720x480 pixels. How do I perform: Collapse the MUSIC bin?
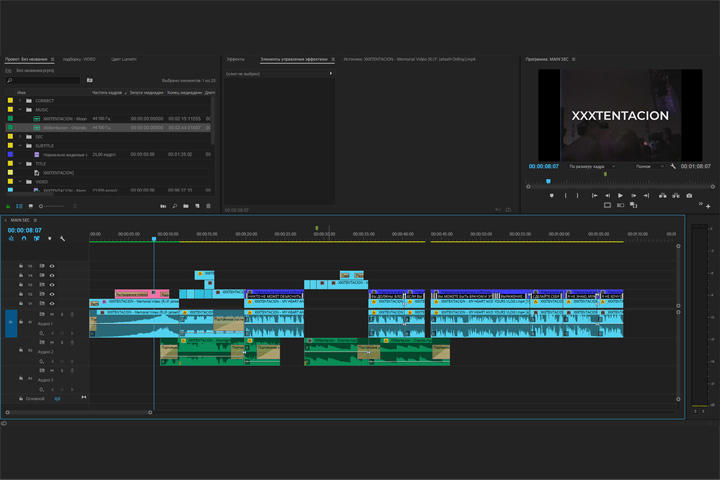tap(20, 110)
